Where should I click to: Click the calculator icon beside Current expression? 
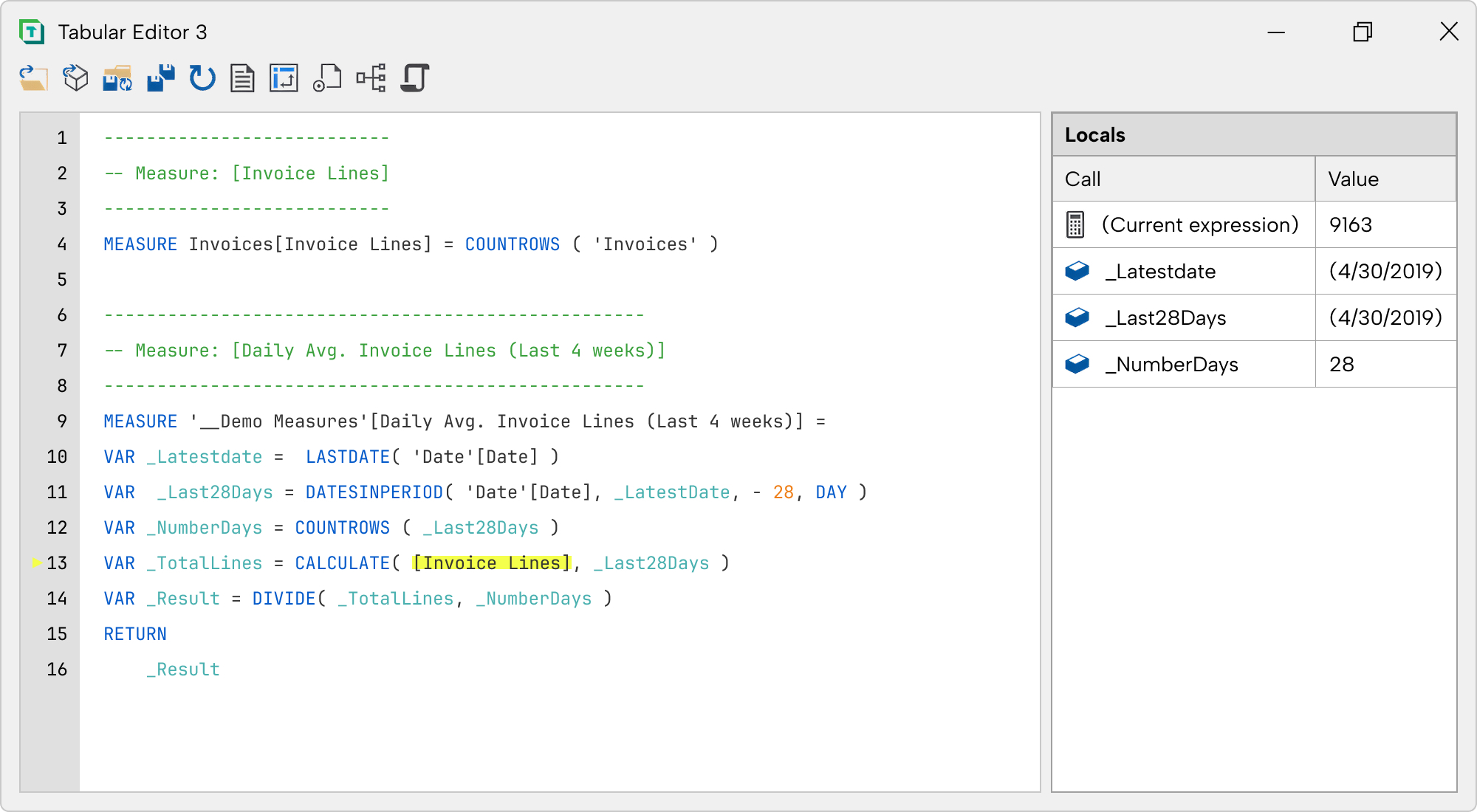(x=1075, y=224)
